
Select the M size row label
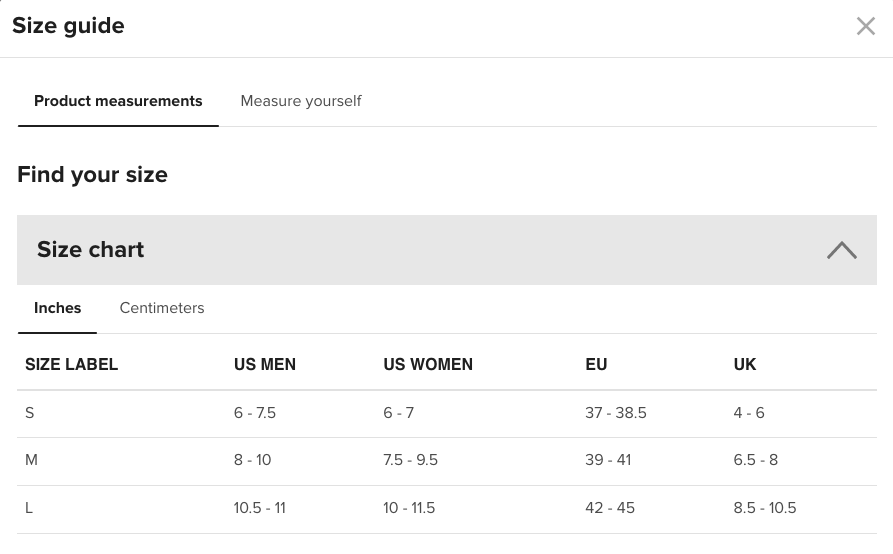point(31,460)
